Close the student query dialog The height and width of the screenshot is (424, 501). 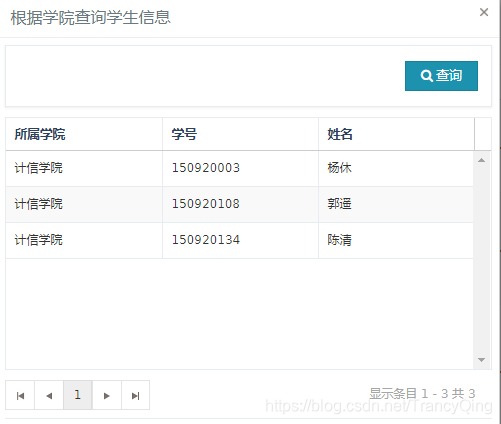(x=484, y=12)
